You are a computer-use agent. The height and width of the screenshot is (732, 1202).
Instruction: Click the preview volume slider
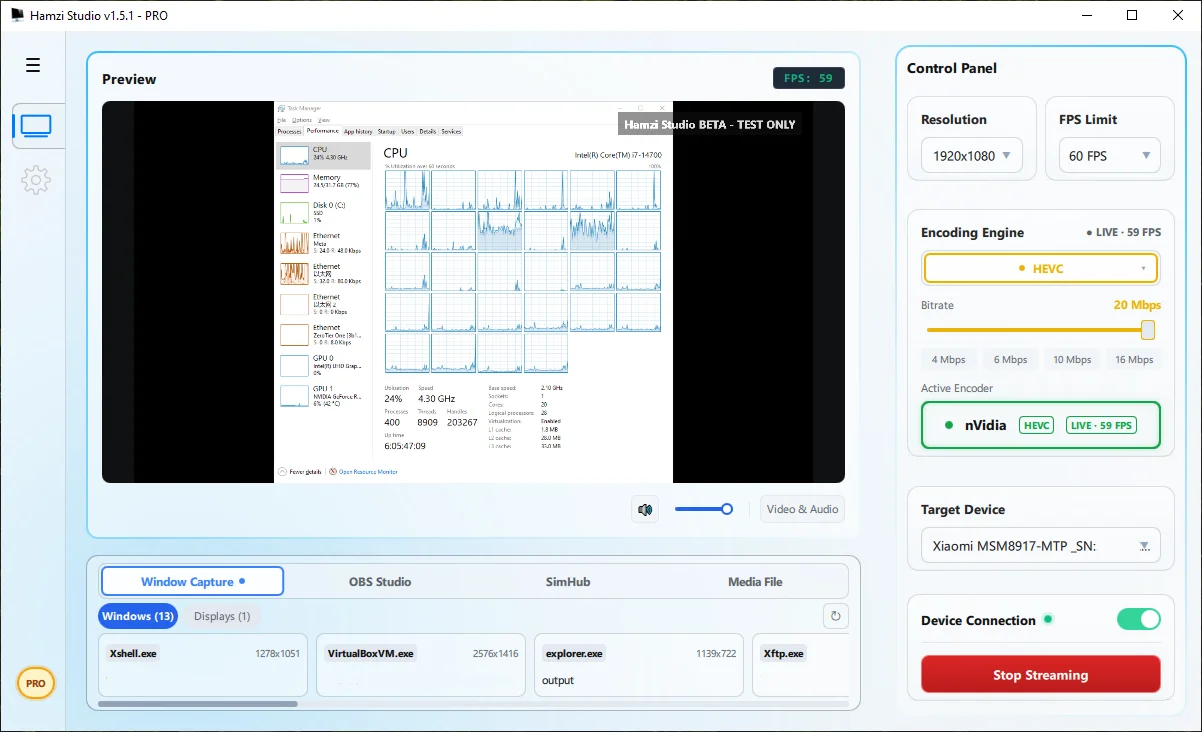pos(704,509)
